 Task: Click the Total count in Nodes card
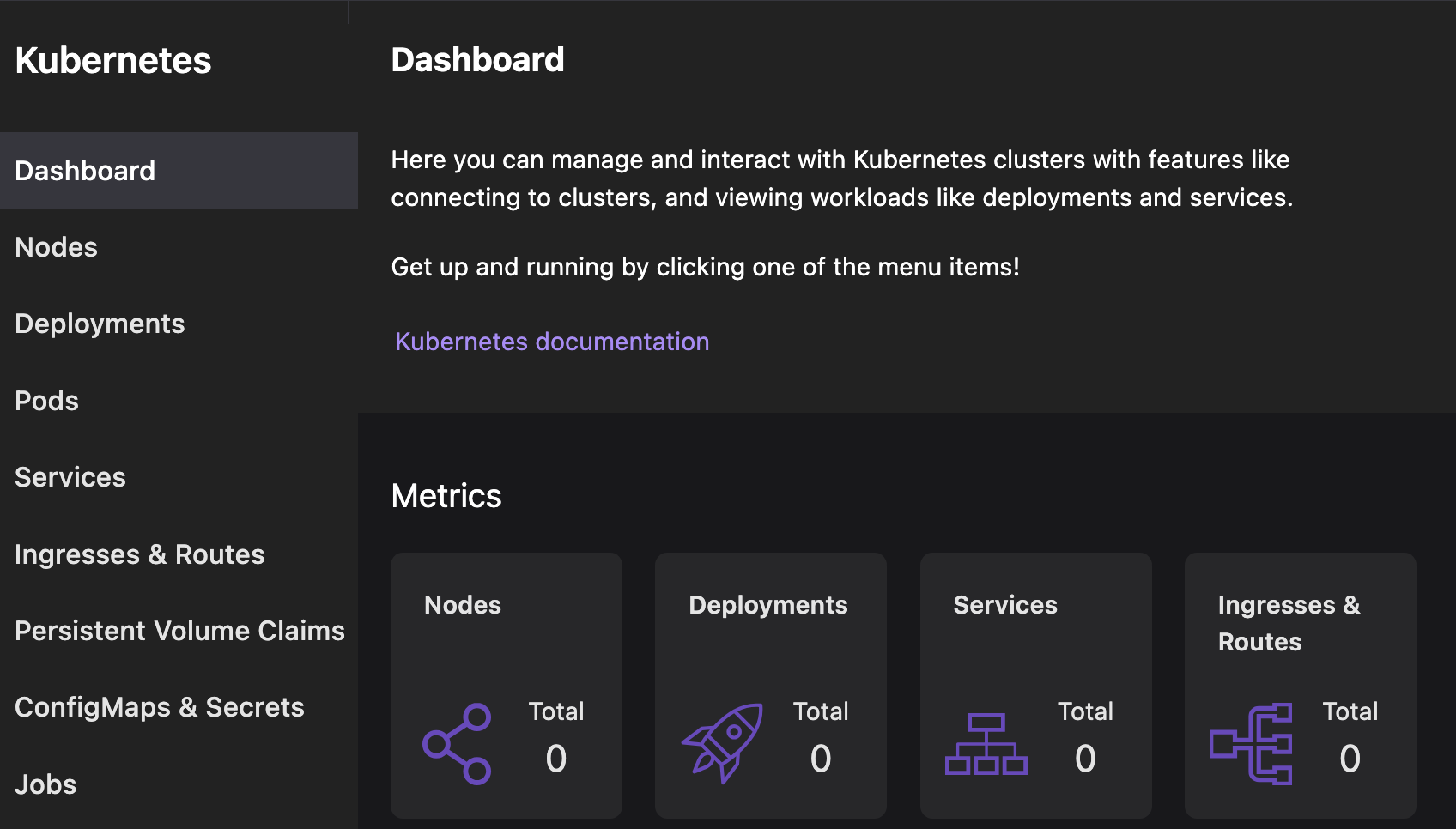[x=556, y=759]
